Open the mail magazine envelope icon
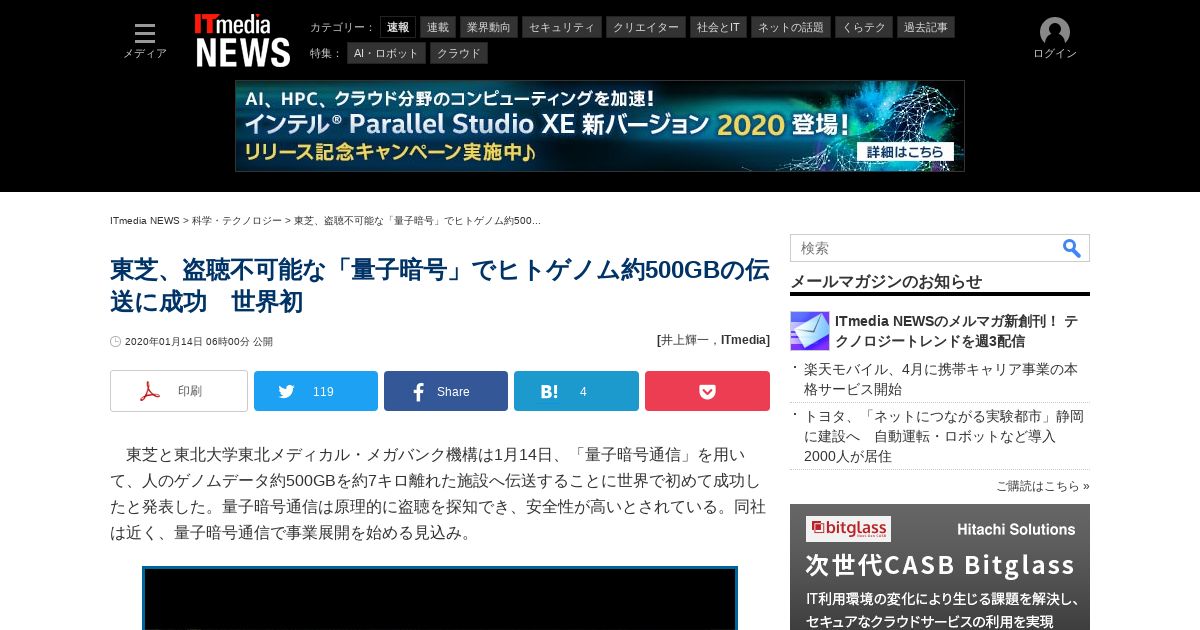 [809, 331]
